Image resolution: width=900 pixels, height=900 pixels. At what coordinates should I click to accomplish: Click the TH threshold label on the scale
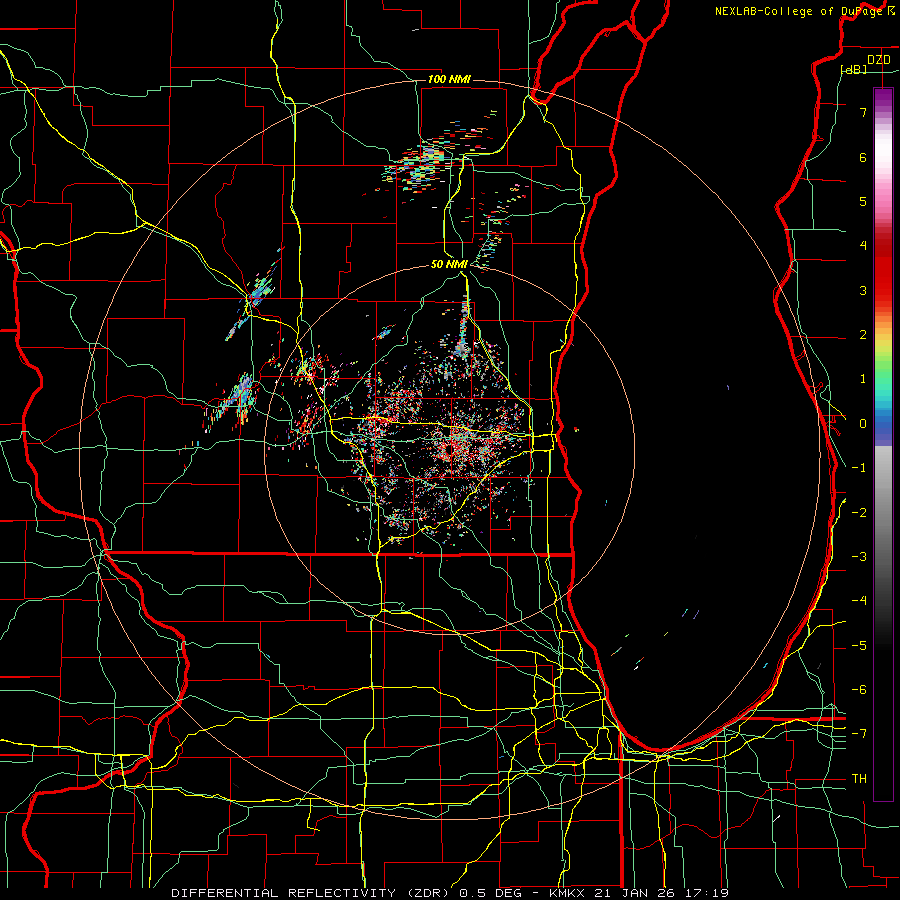859,779
